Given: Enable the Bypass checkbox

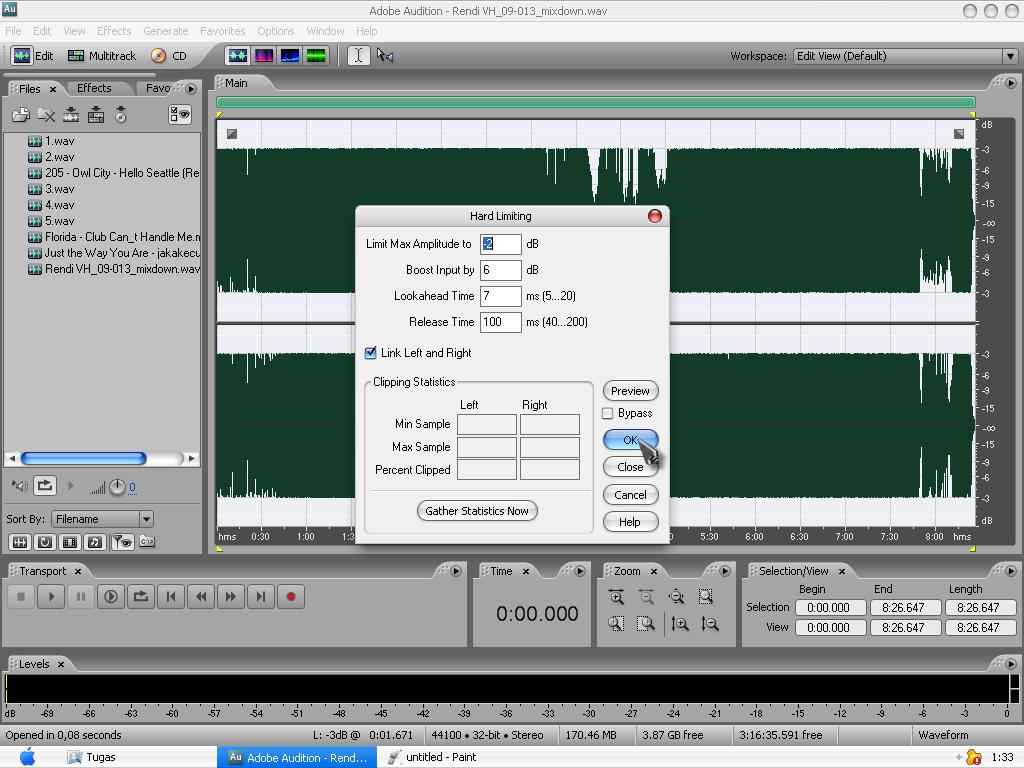Looking at the screenshot, I should coord(607,413).
